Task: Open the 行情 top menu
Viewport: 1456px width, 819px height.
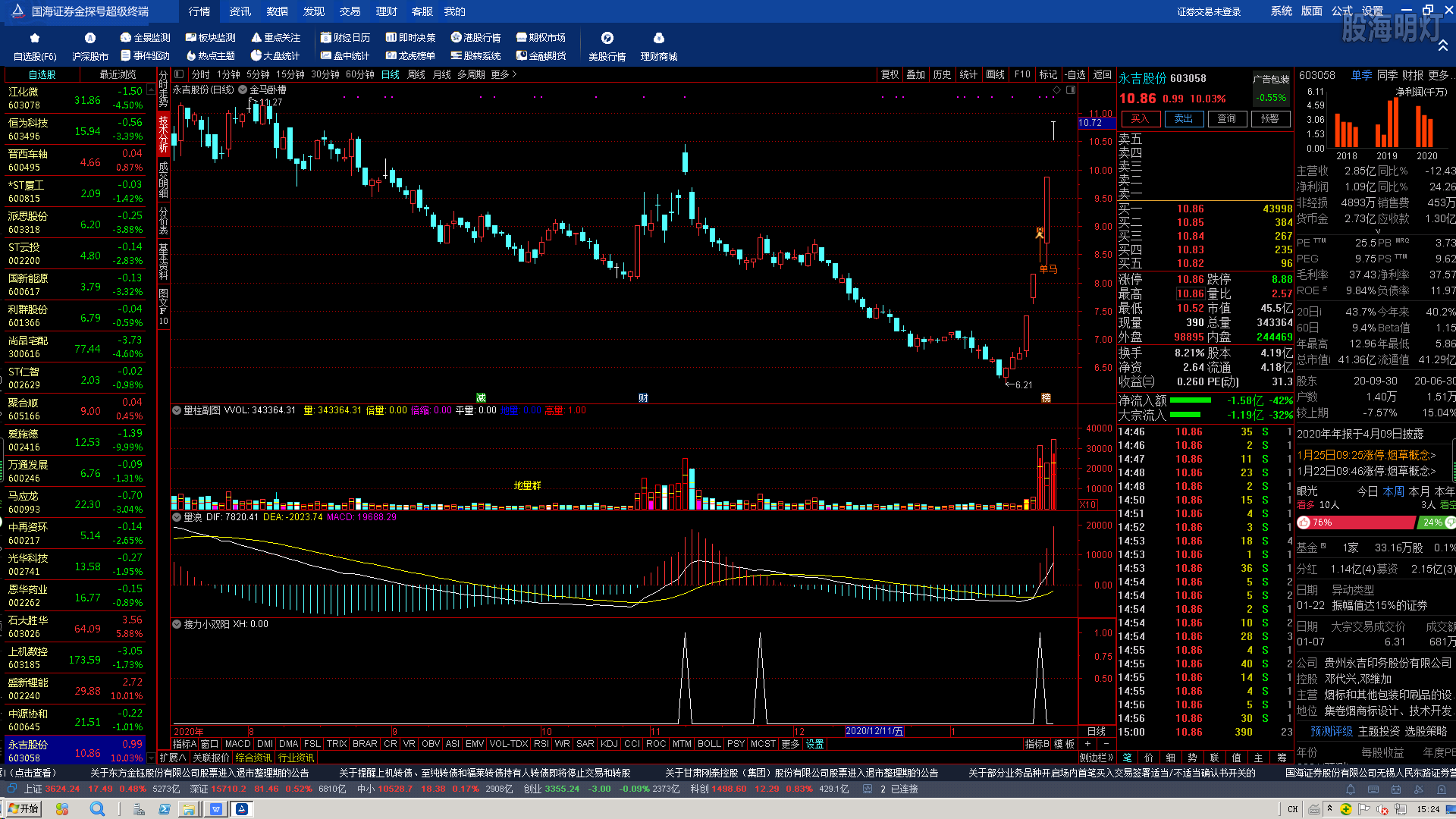Action: [199, 11]
